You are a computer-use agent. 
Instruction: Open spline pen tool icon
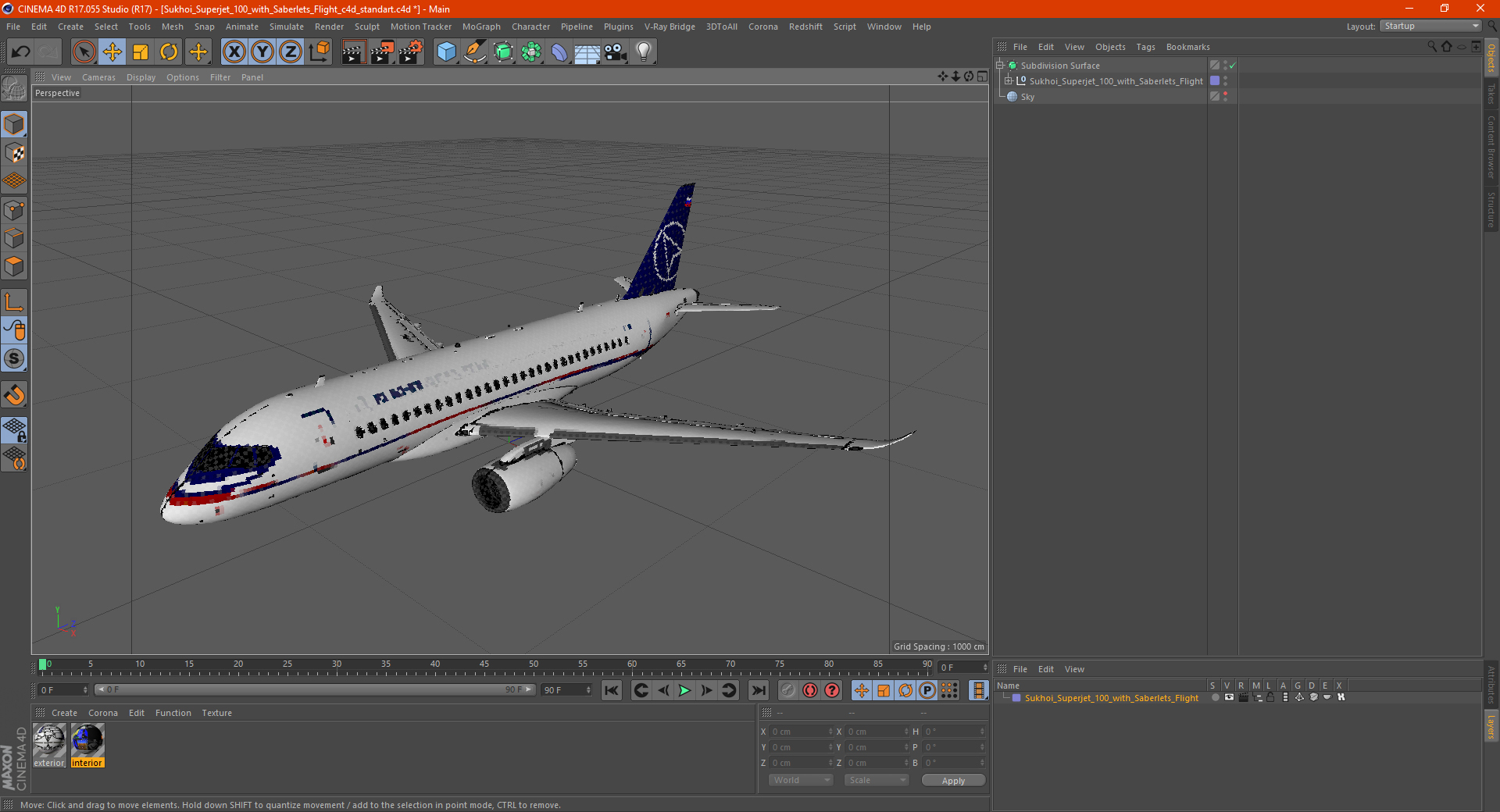coord(474,52)
